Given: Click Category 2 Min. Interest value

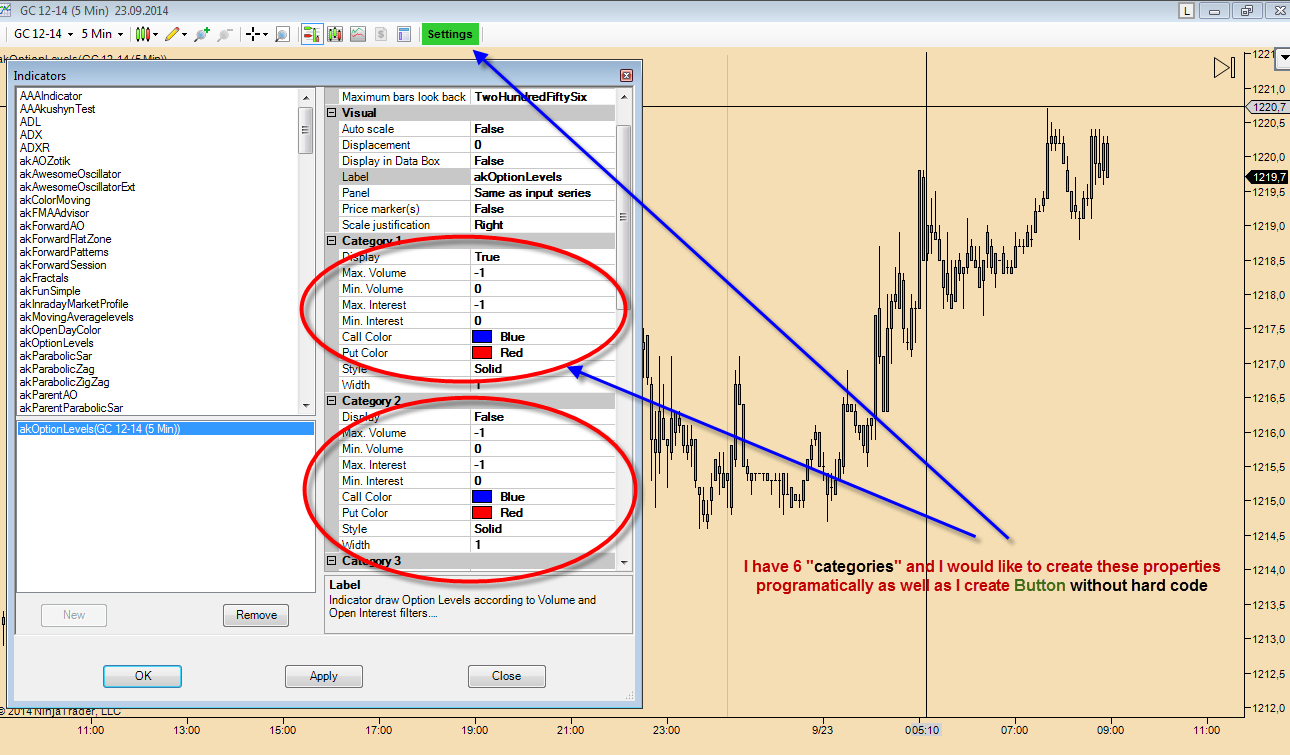Looking at the screenshot, I should coord(543,481).
